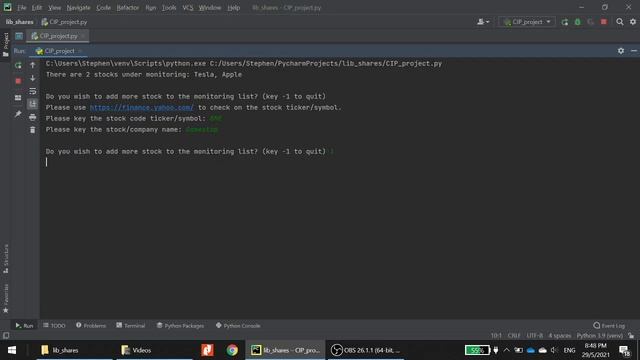
Task: Open the Code menu
Action: pos(103,8)
